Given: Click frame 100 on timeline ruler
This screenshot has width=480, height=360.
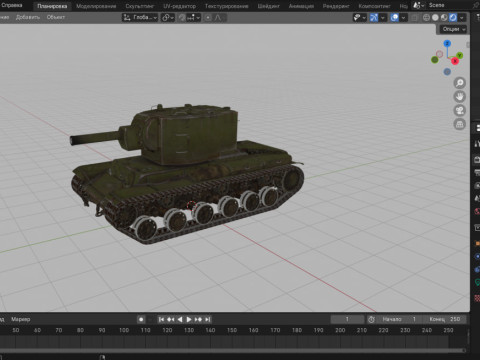Looking at the screenshot, I should 124,330.
